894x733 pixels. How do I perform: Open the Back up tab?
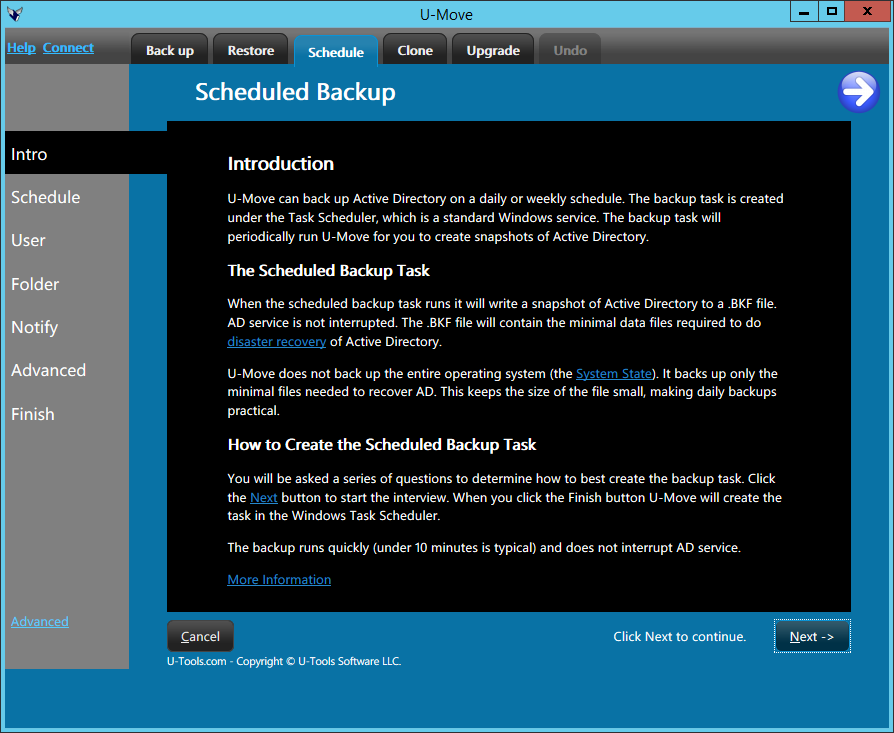[170, 50]
